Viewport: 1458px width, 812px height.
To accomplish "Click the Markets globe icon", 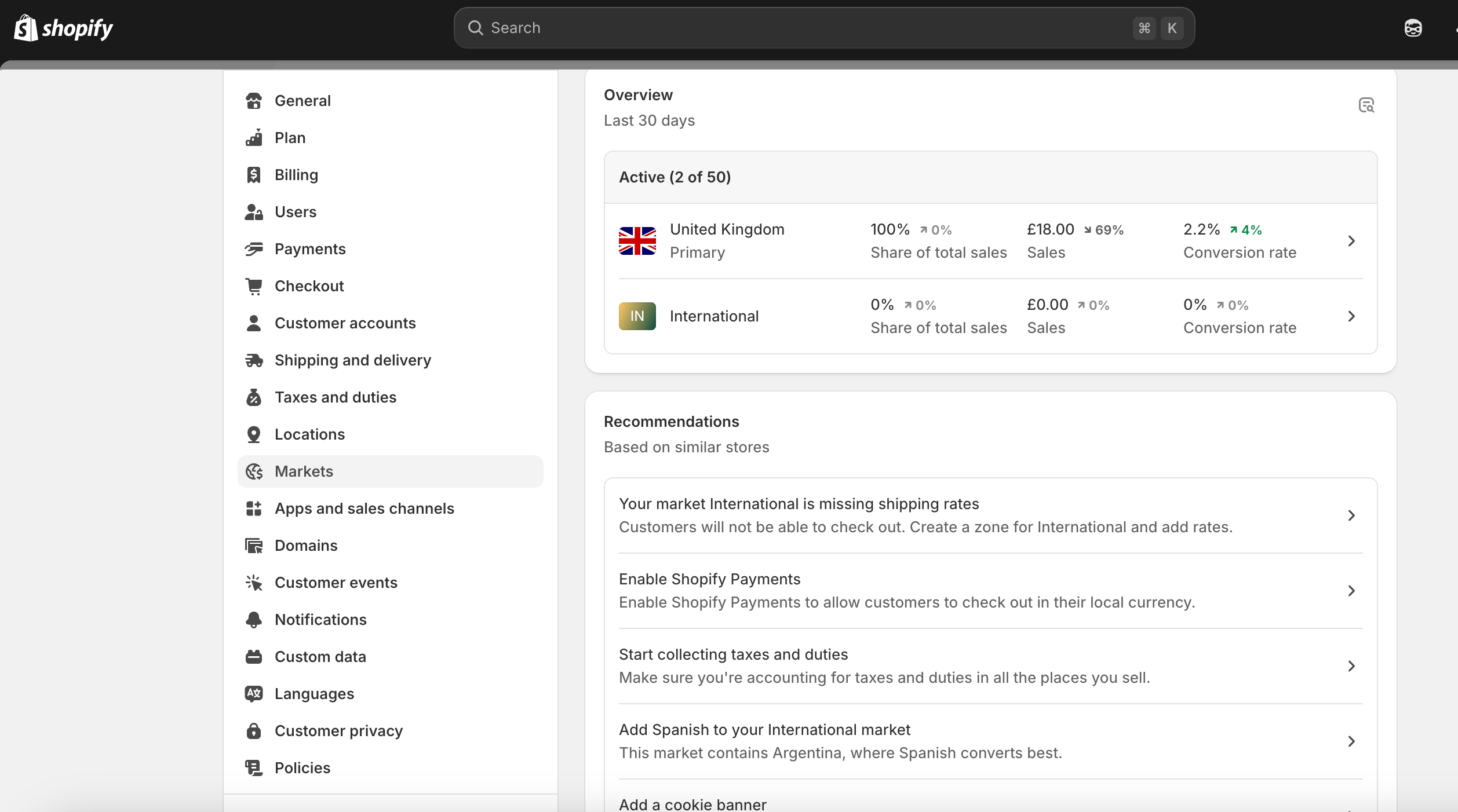I will tap(254, 471).
